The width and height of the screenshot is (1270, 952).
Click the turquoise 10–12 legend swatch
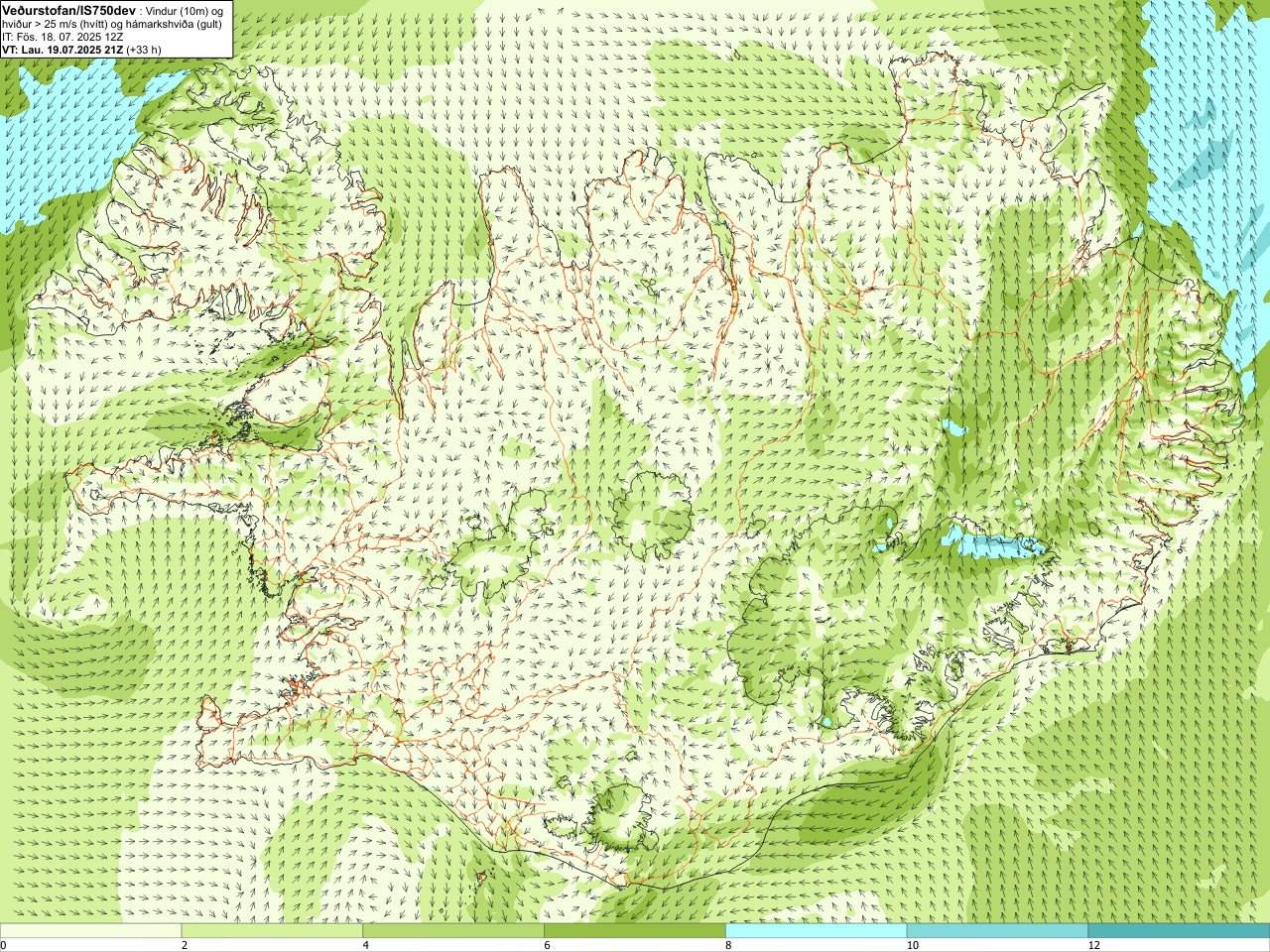click(997, 931)
